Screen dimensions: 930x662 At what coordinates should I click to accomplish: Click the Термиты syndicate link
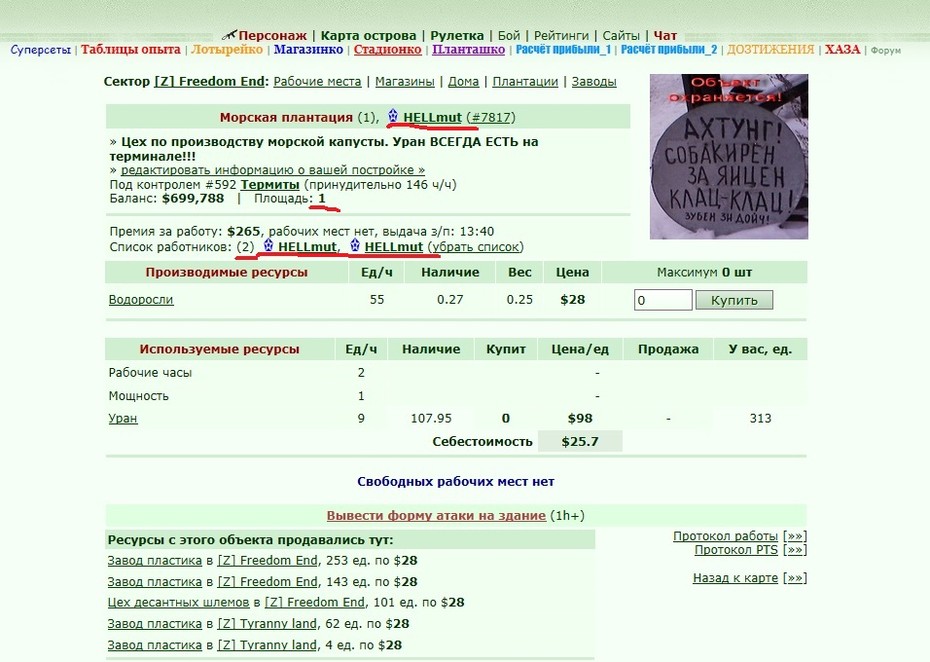(270, 184)
